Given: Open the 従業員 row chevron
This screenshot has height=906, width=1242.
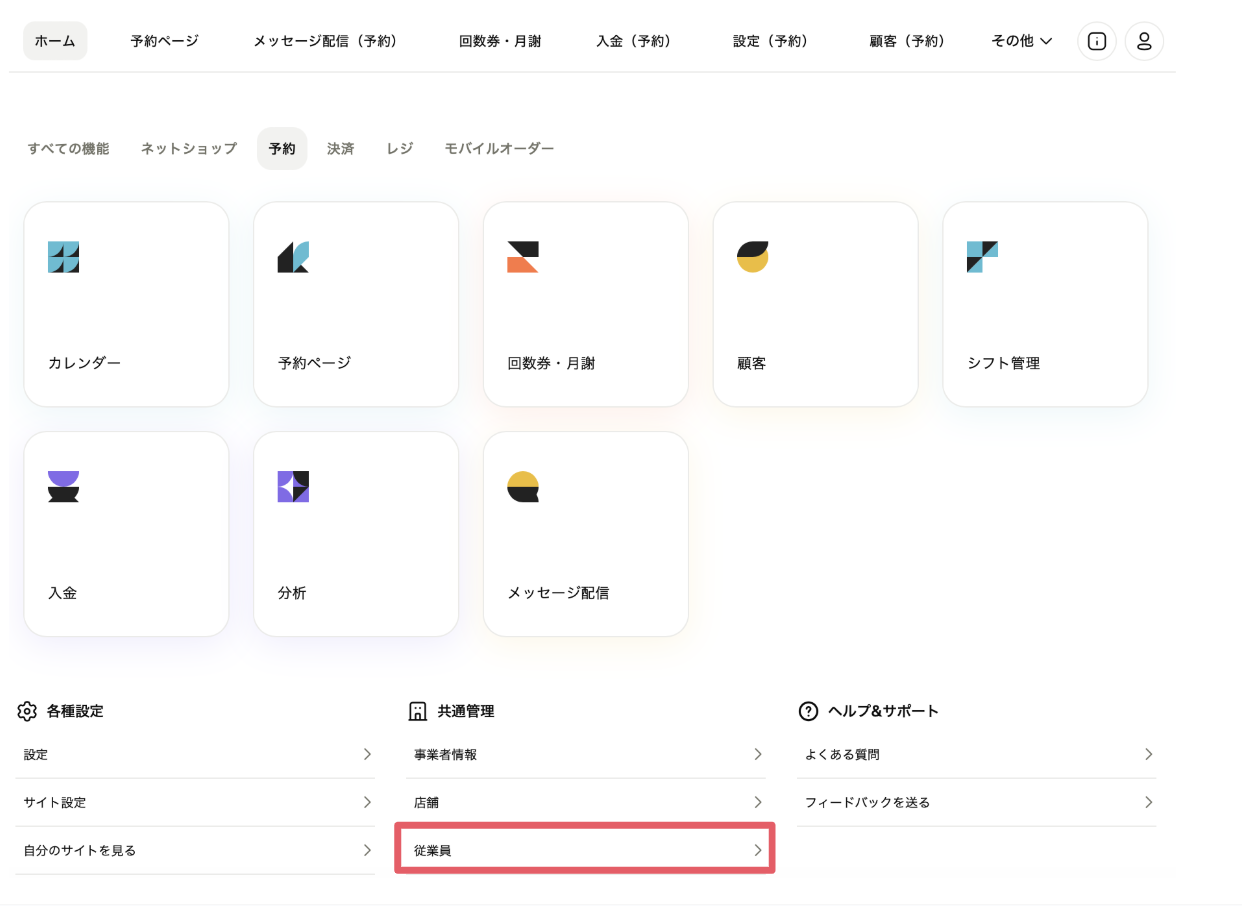Looking at the screenshot, I should (x=758, y=850).
